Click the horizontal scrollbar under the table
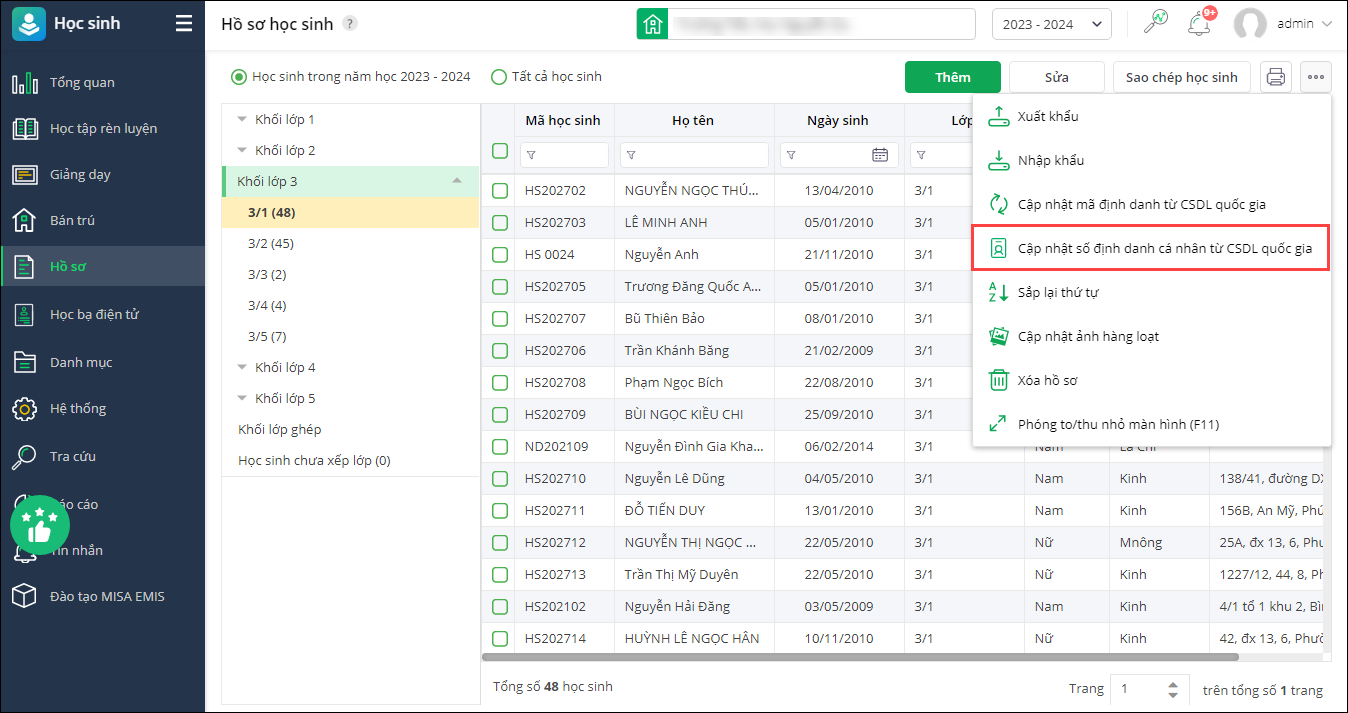Screen dimensions: 1348x713 pos(860,657)
